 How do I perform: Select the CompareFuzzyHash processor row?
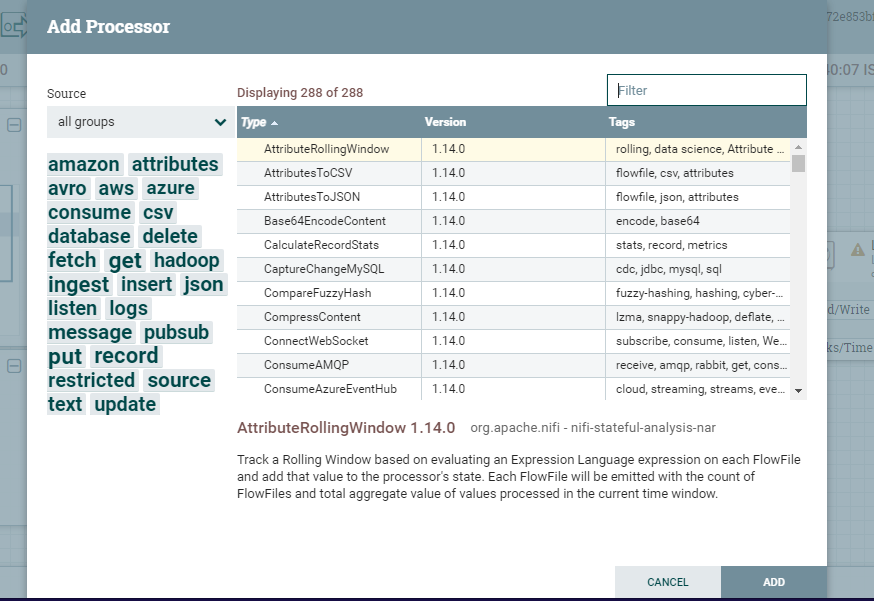click(x=513, y=293)
